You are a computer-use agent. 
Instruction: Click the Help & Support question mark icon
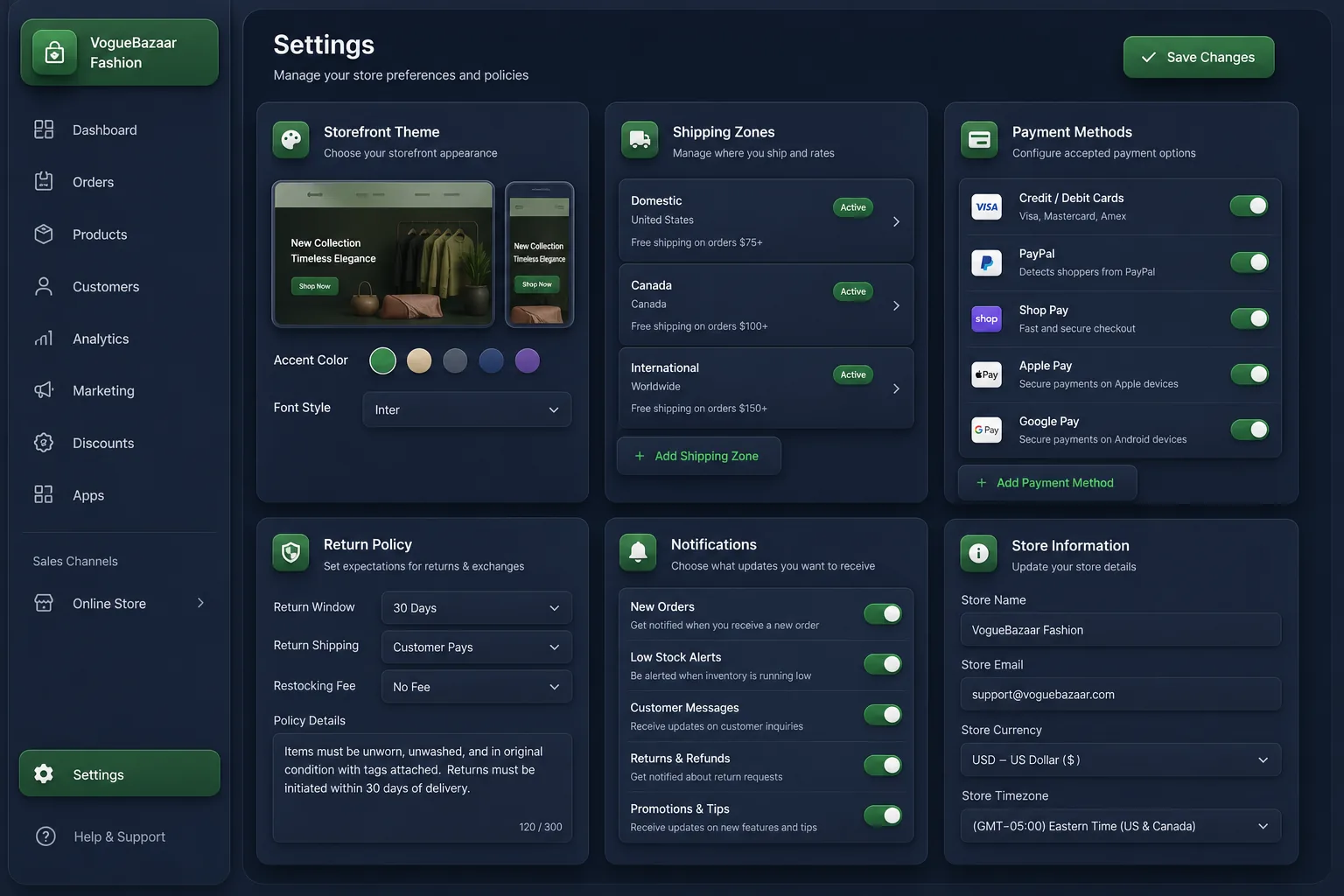[x=45, y=836]
